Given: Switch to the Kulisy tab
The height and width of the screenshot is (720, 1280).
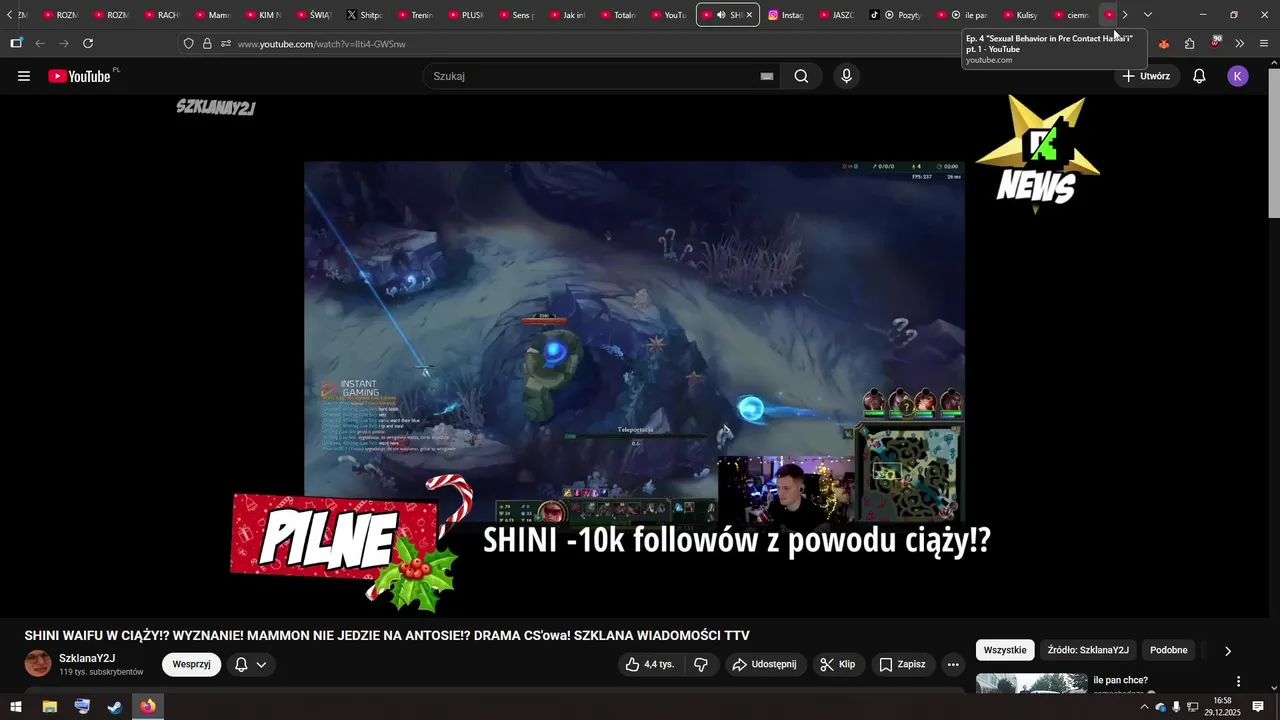Looking at the screenshot, I should point(1020,15).
